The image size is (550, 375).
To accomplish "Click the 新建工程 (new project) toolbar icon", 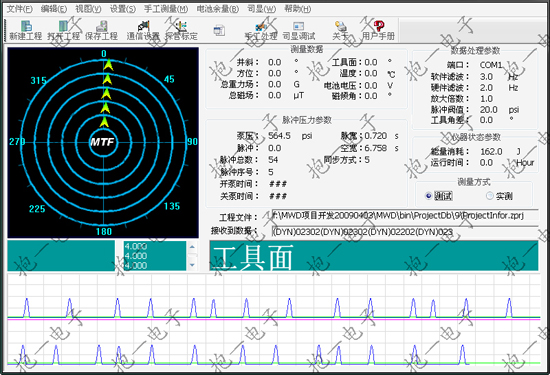I will 26,30.
